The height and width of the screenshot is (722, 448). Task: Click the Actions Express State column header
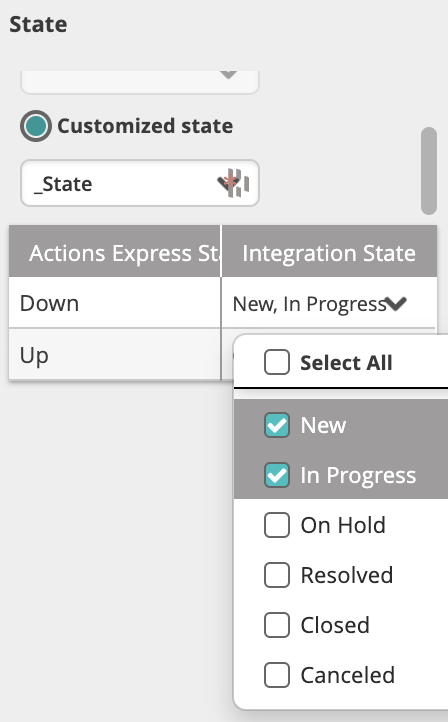115,251
